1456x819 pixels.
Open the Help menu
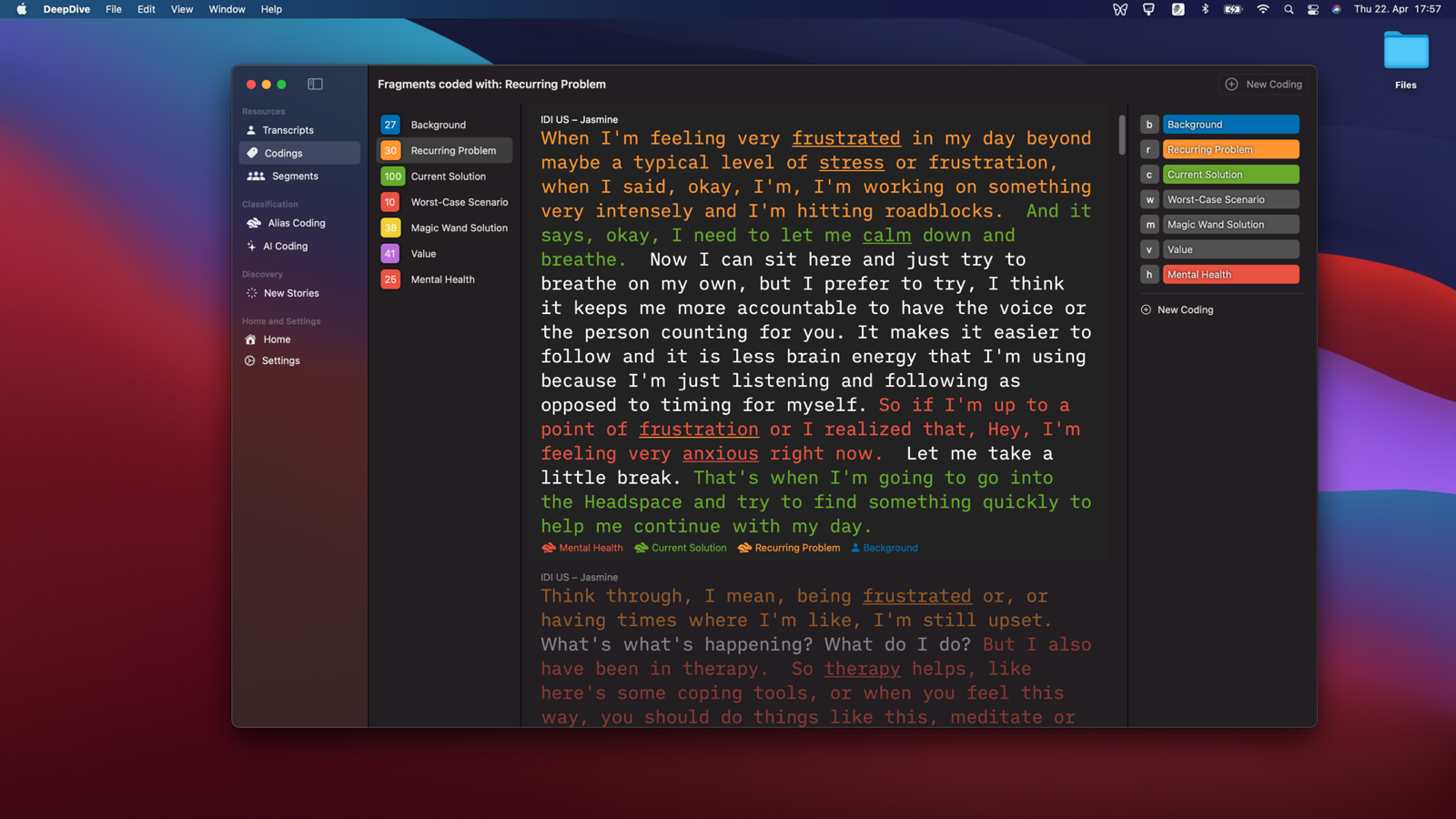271,9
